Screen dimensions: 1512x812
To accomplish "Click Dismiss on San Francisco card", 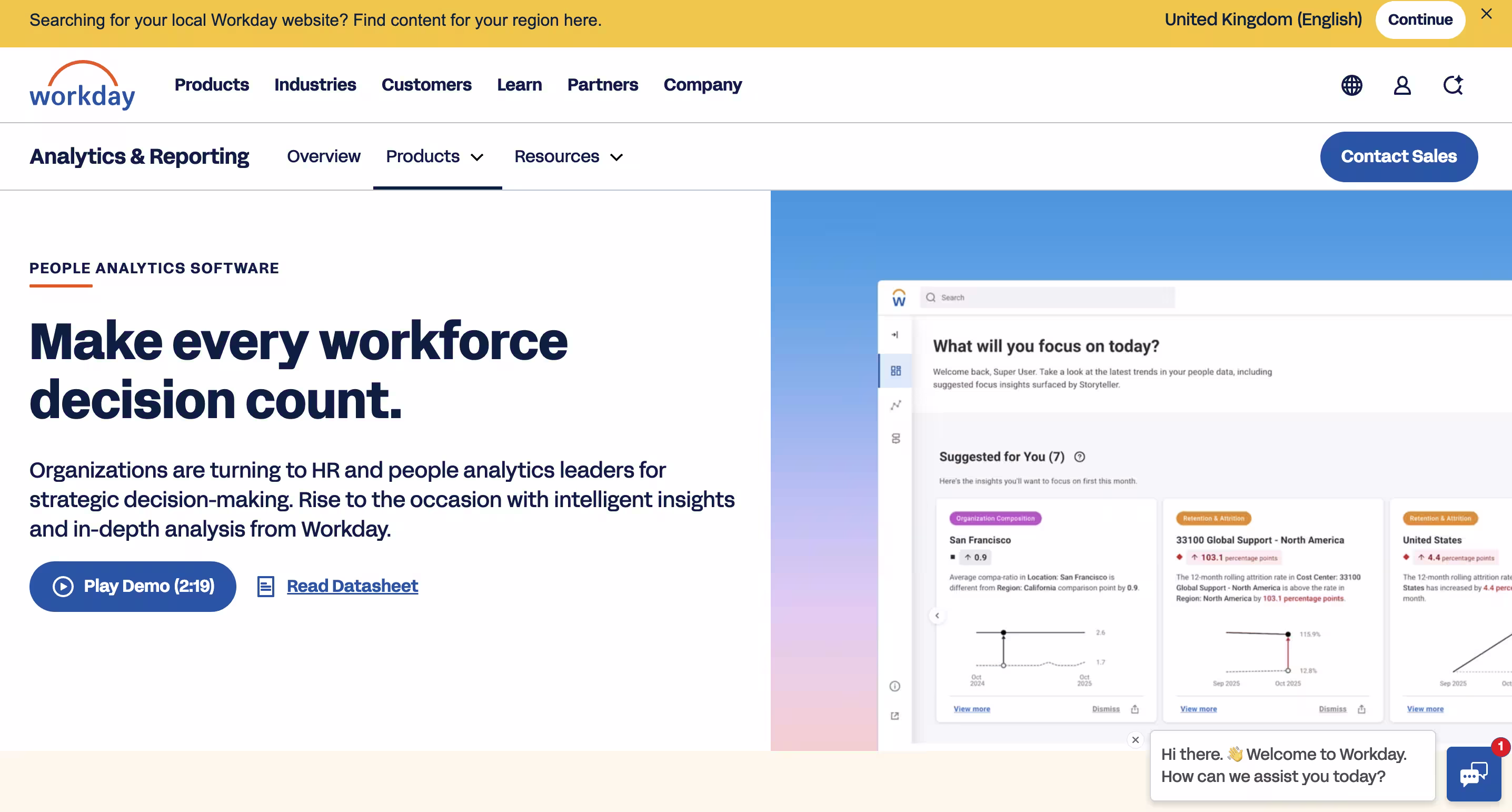I will [x=1106, y=709].
